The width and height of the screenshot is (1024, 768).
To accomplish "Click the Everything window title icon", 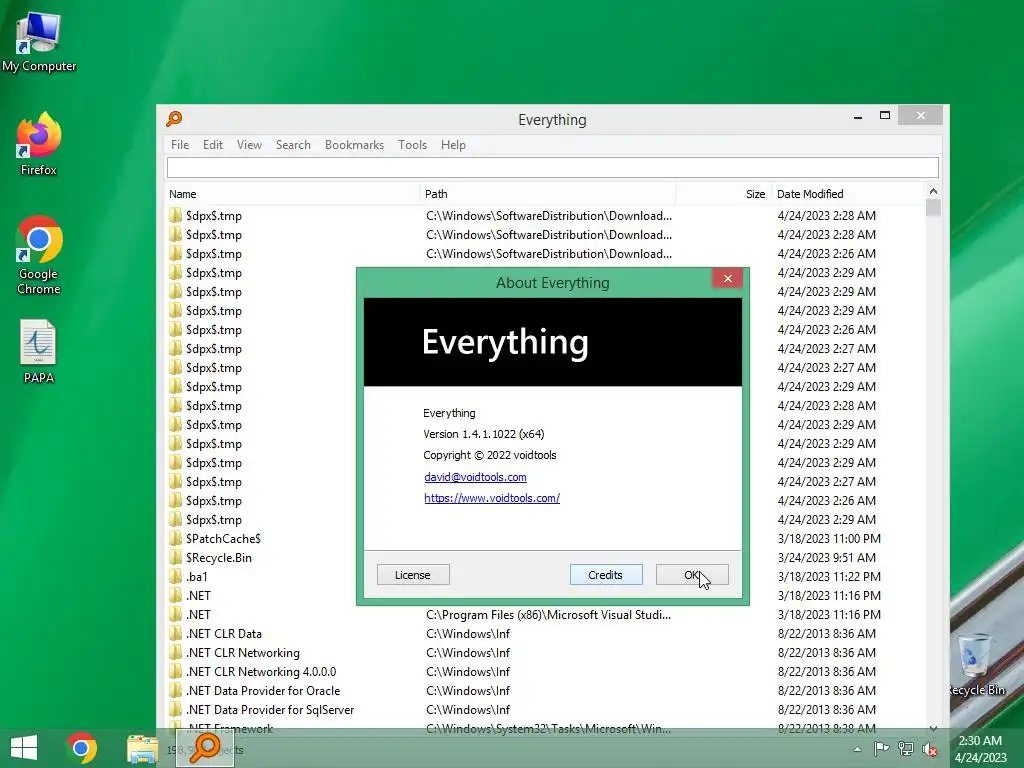I will coord(174,119).
